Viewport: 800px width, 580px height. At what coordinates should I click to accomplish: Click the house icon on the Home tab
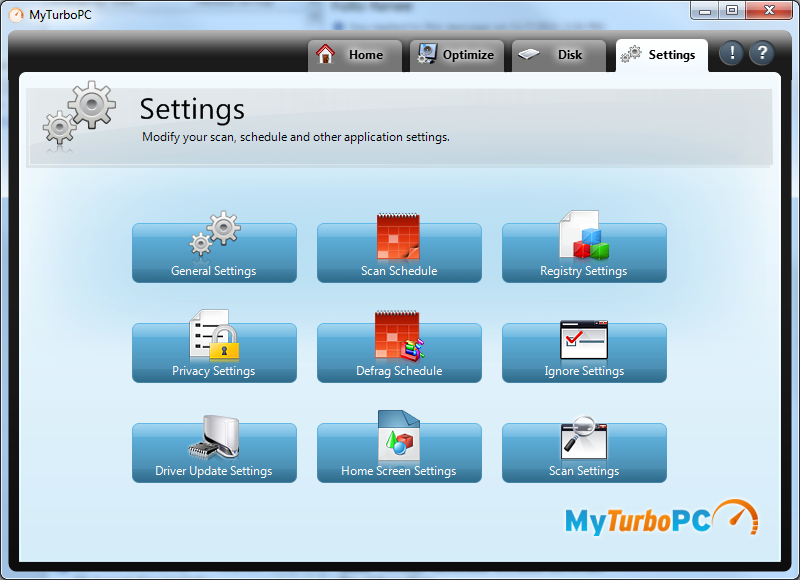326,54
